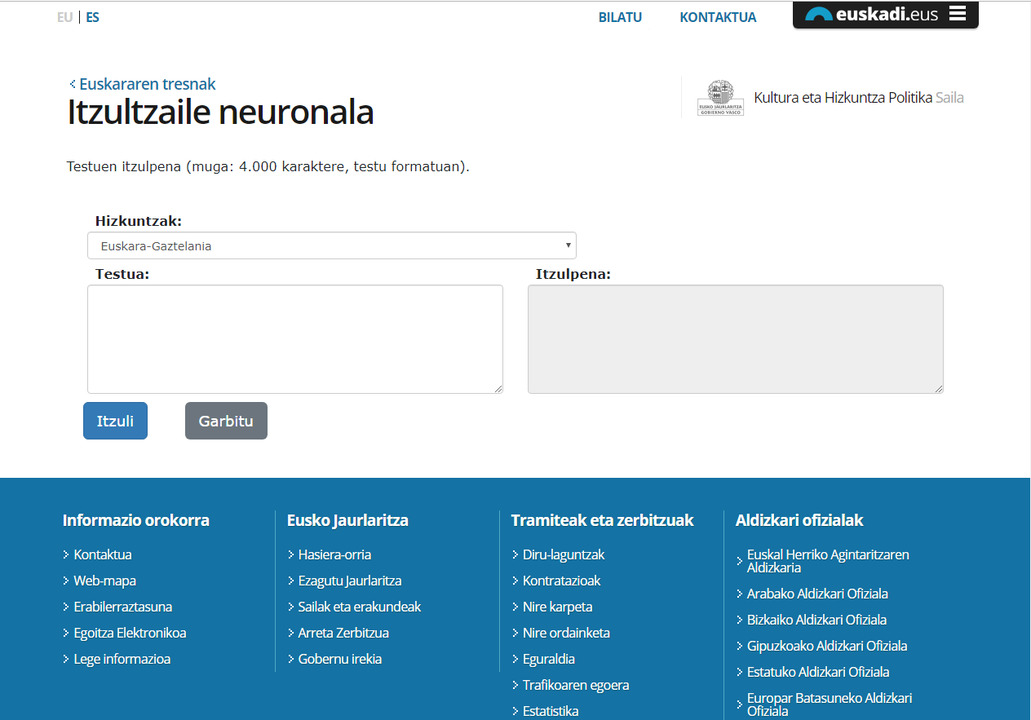The height and width of the screenshot is (720, 1031).
Task: Select the EU language option
Action: 65,17
